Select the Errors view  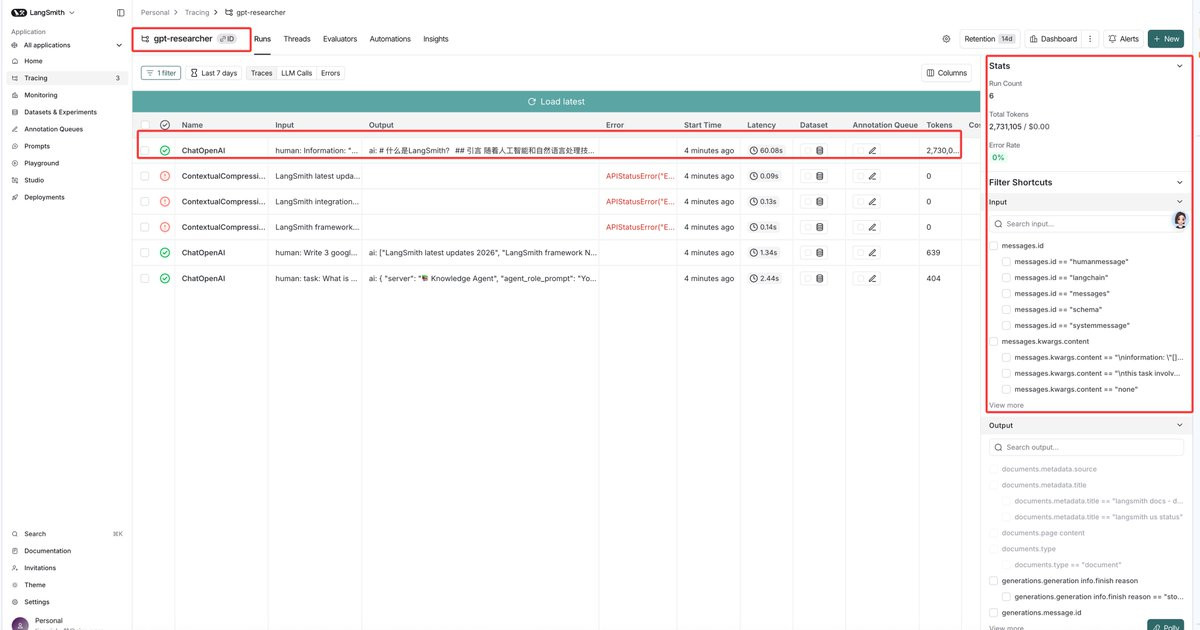pos(331,73)
